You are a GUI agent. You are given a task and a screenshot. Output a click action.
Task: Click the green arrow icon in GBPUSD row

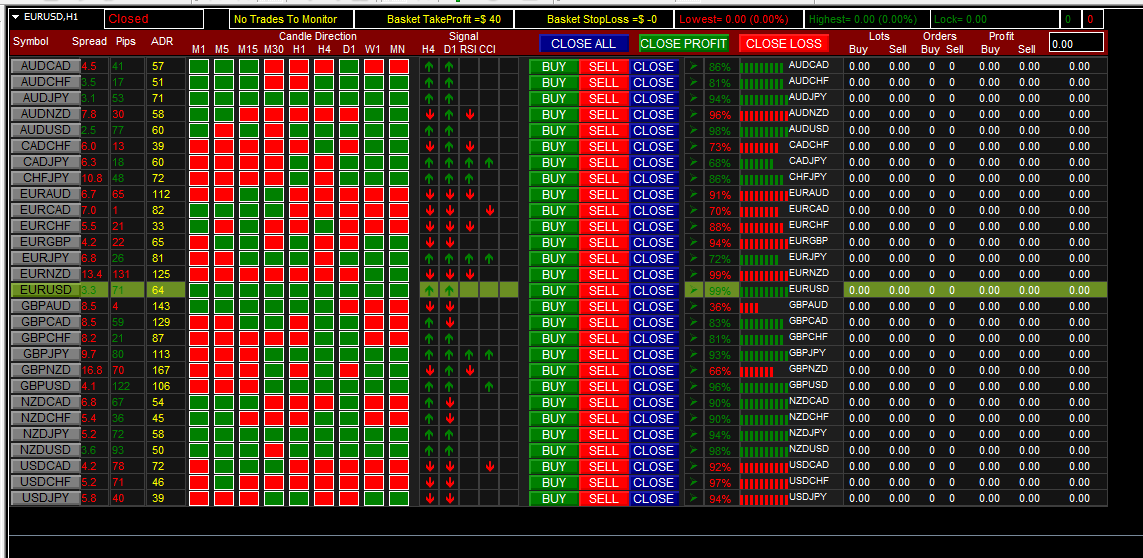point(693,387)
